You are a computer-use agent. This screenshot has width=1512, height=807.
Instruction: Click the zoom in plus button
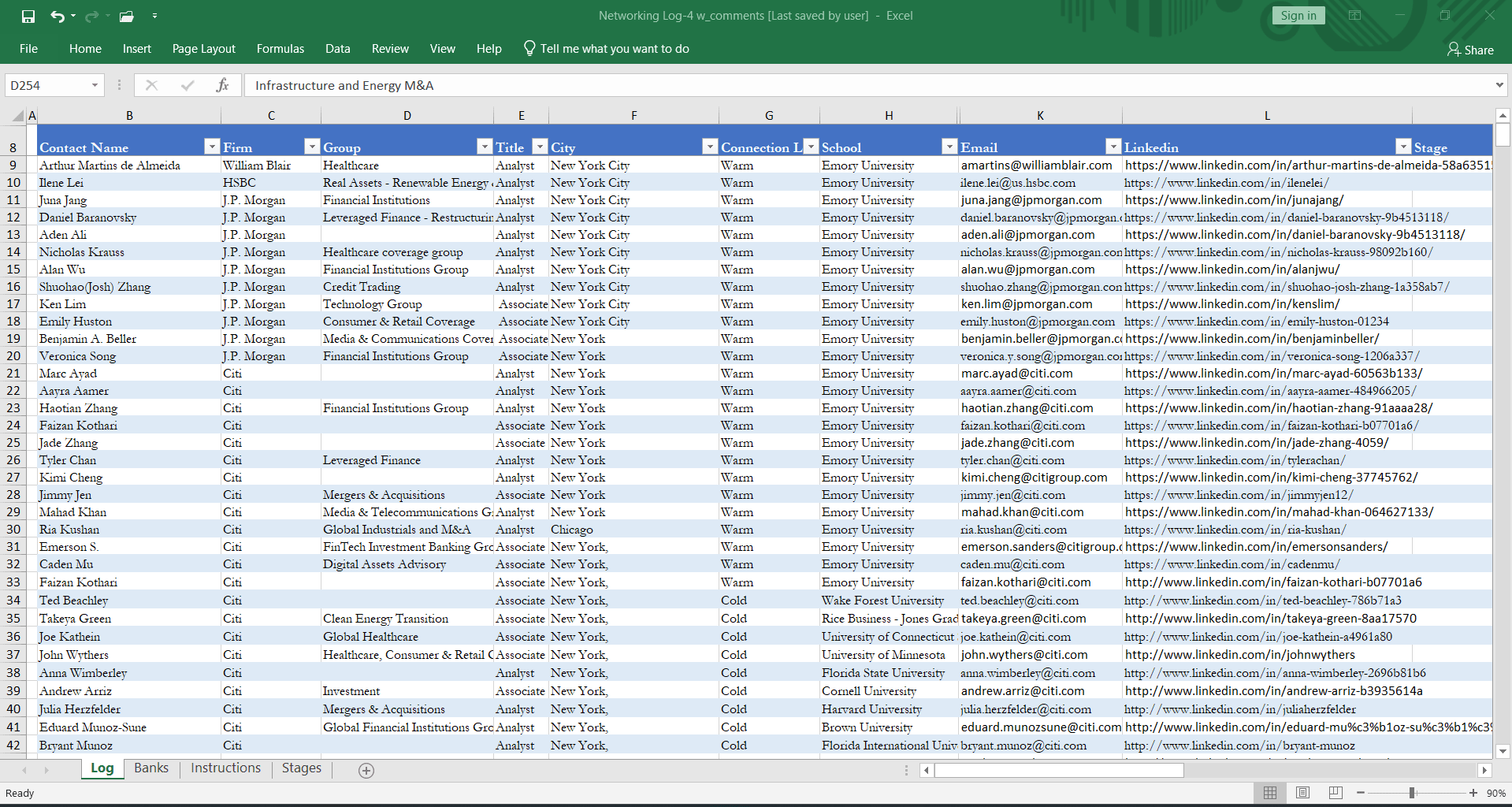coord(1473,793)
